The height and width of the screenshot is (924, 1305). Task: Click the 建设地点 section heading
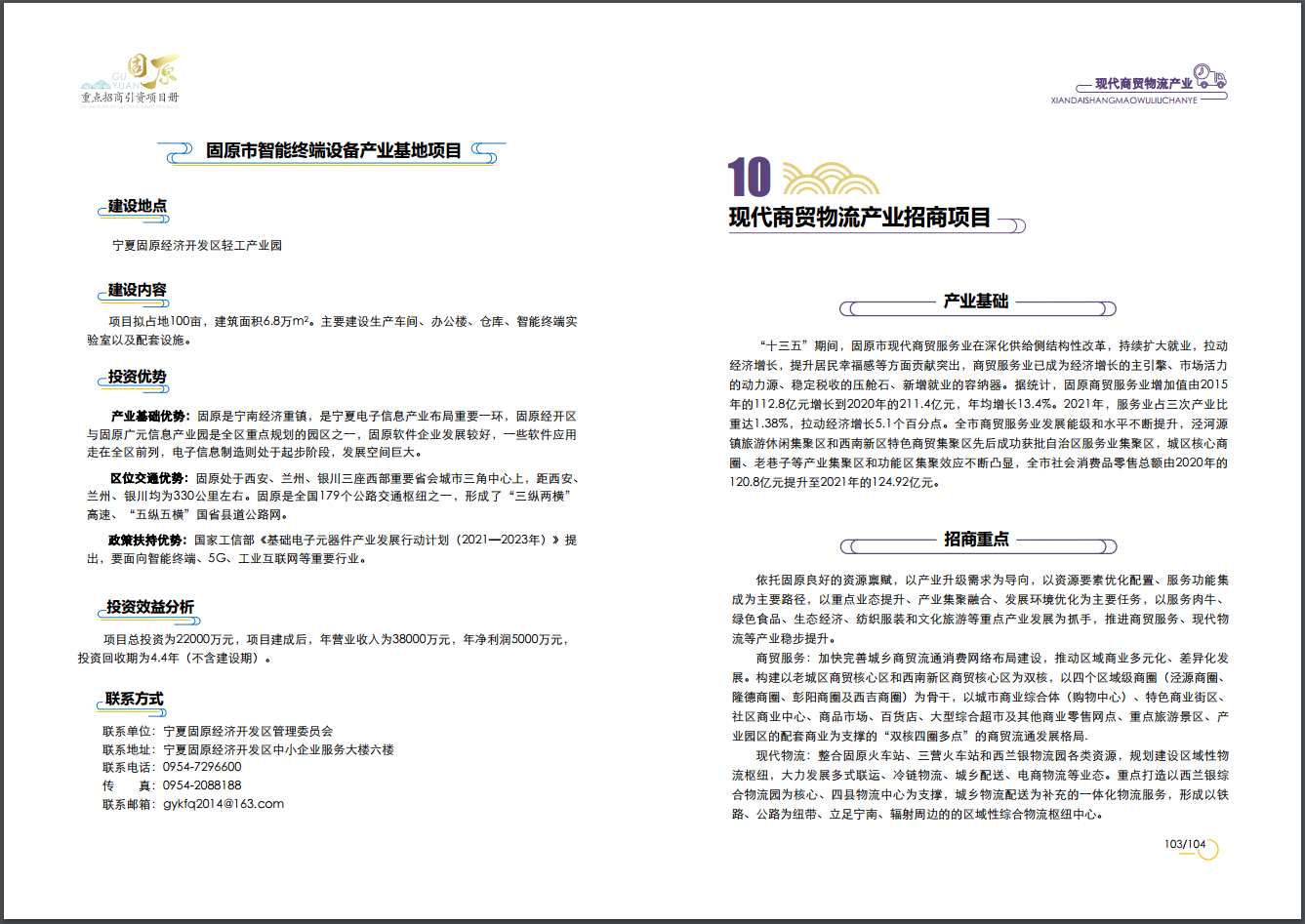(x=137, y=206)
